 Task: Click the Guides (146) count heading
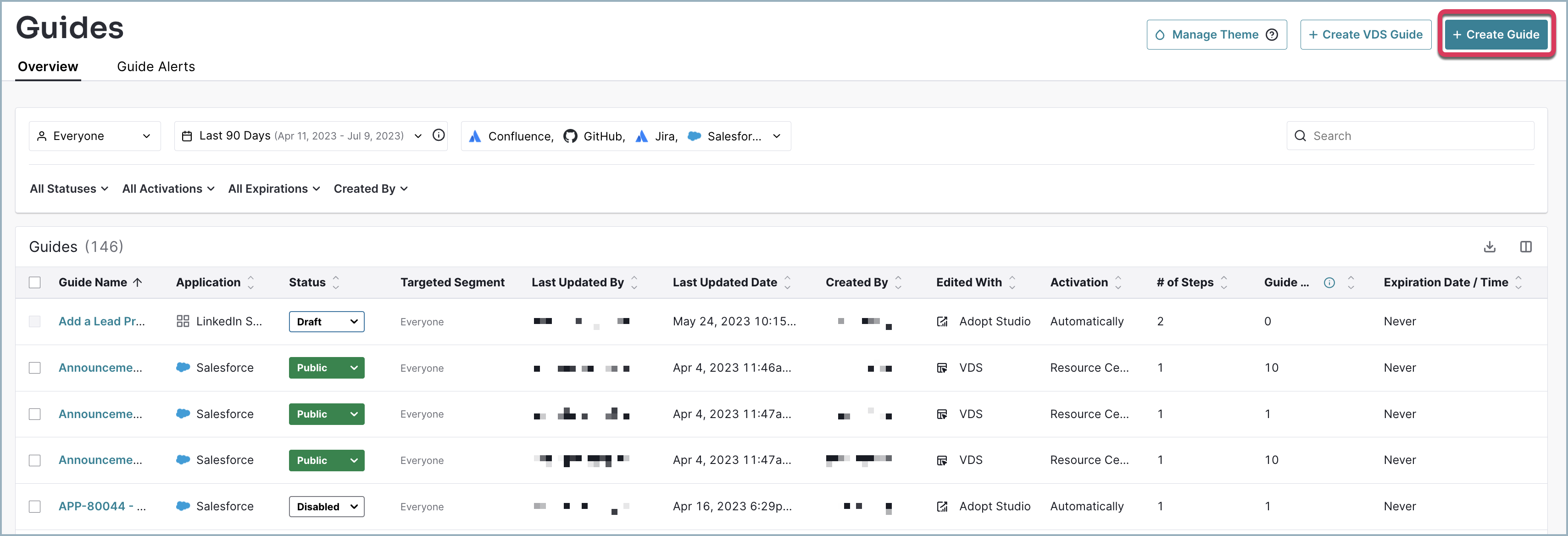tap(76, 247)
